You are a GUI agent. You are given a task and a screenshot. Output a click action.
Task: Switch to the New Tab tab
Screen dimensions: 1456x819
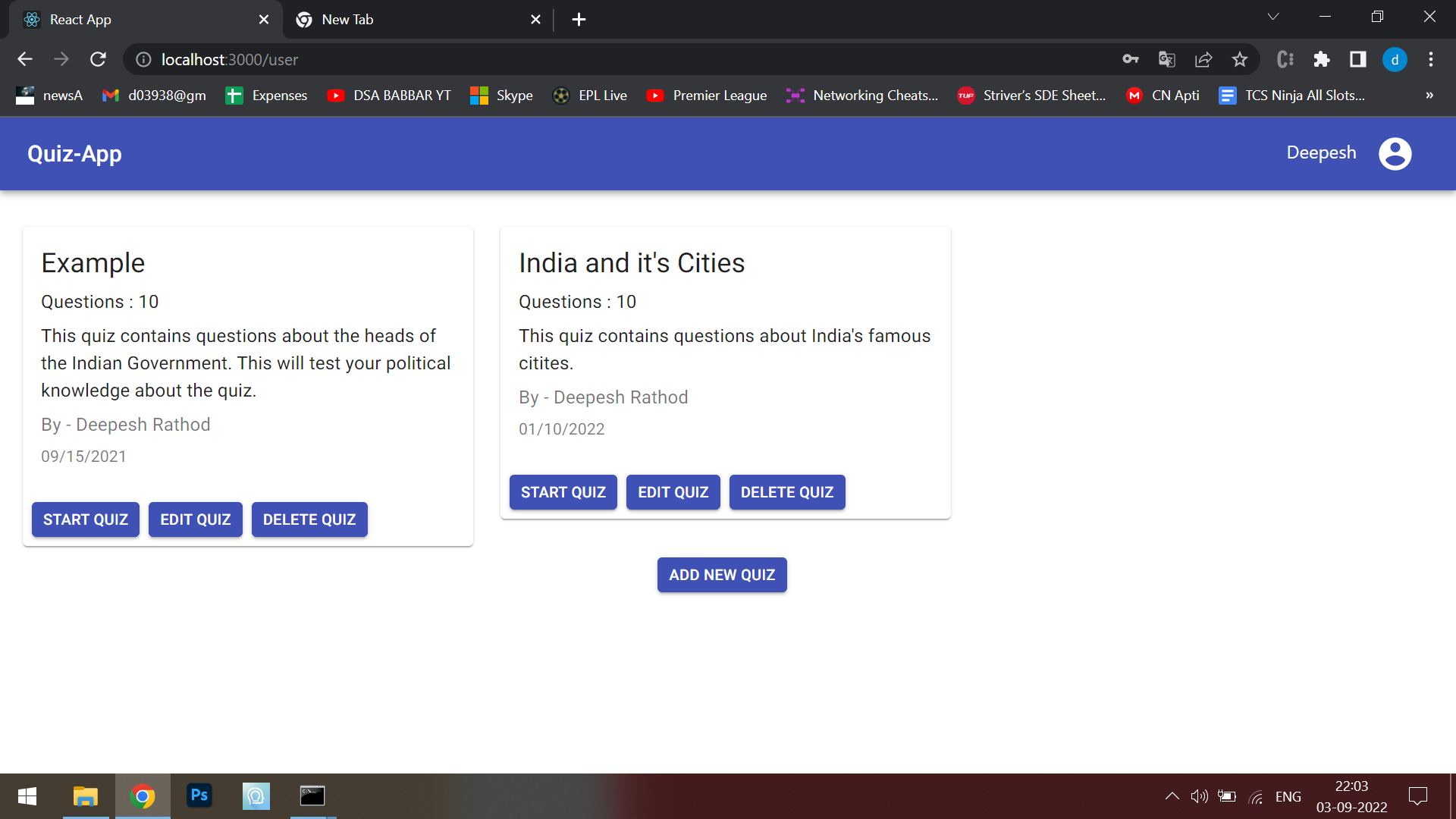tap(417, 20)
